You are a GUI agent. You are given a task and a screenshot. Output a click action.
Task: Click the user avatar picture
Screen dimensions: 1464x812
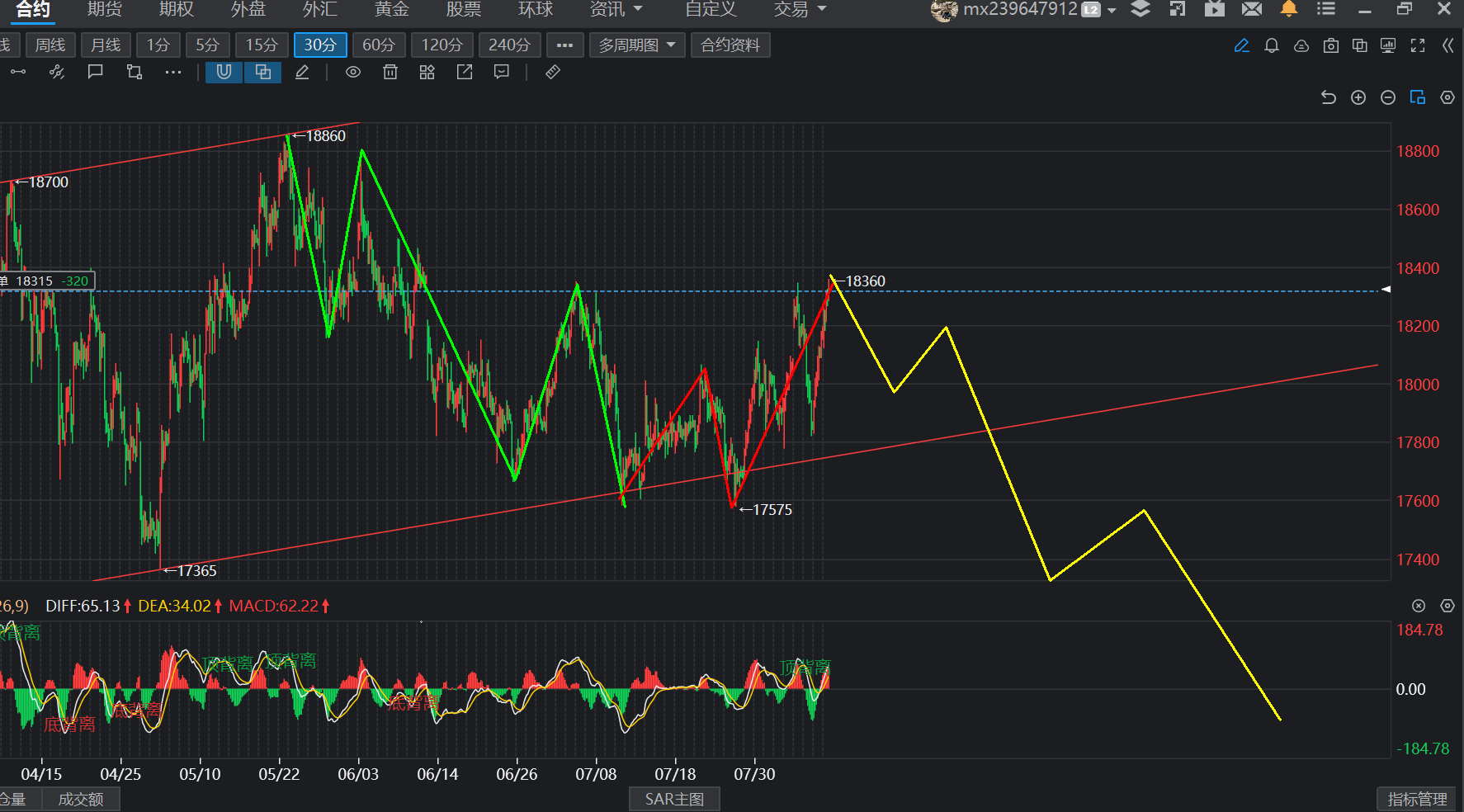click(944, 10)
